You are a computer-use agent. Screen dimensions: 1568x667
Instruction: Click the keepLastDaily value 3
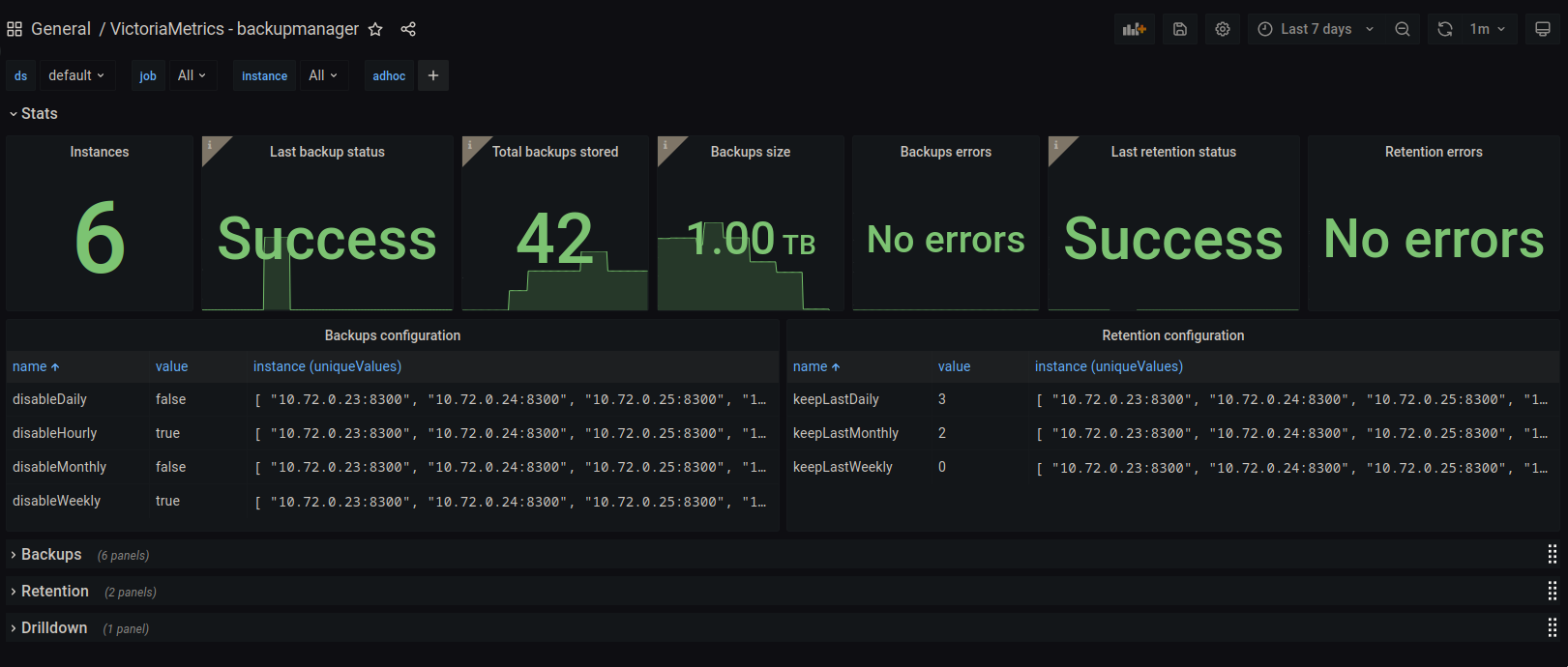point(942,399)
